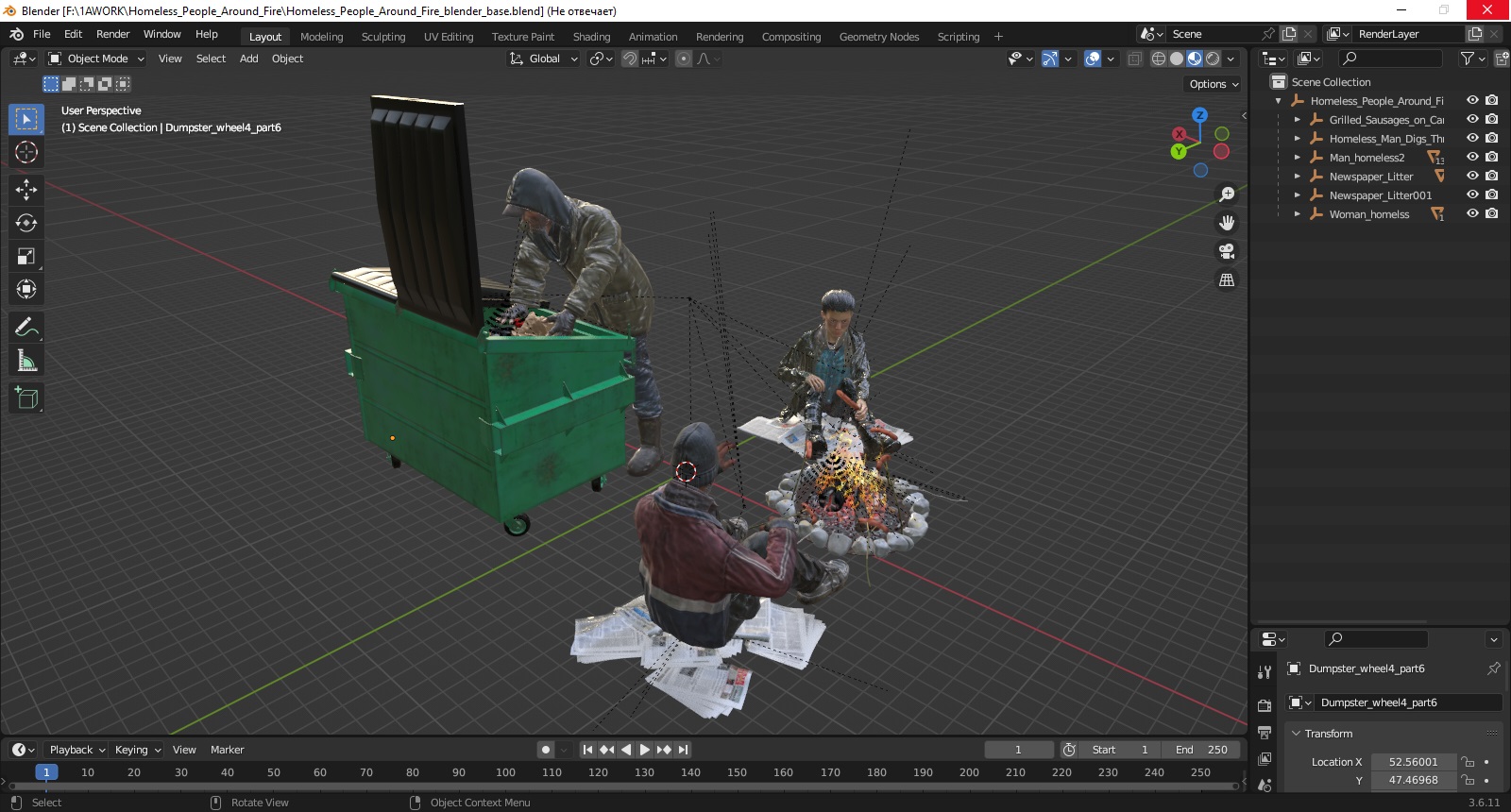Click the outliner search field
Image resolution: width=1511 pixels, height=812 pixels.
point(1390,59)
